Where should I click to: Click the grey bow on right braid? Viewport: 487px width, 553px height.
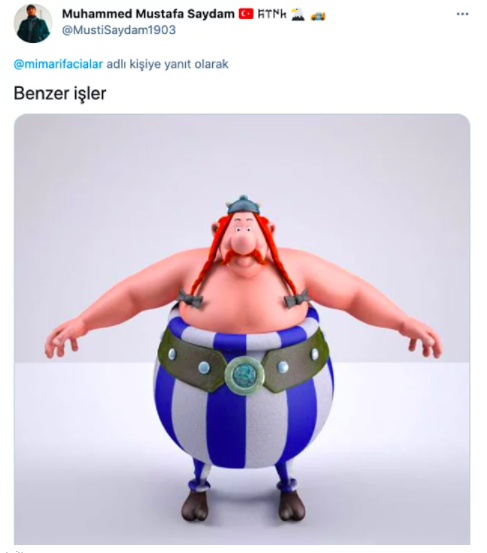[297, 299]
